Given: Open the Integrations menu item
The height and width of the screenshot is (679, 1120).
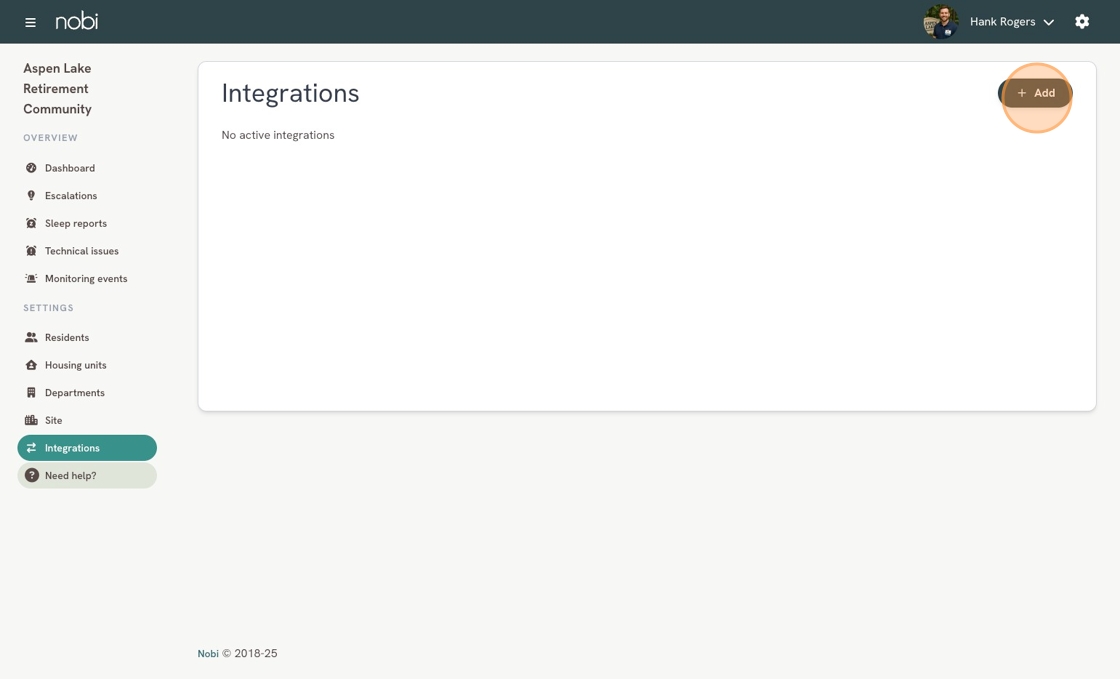Looking at the screenshot, I should pos(87,448).
